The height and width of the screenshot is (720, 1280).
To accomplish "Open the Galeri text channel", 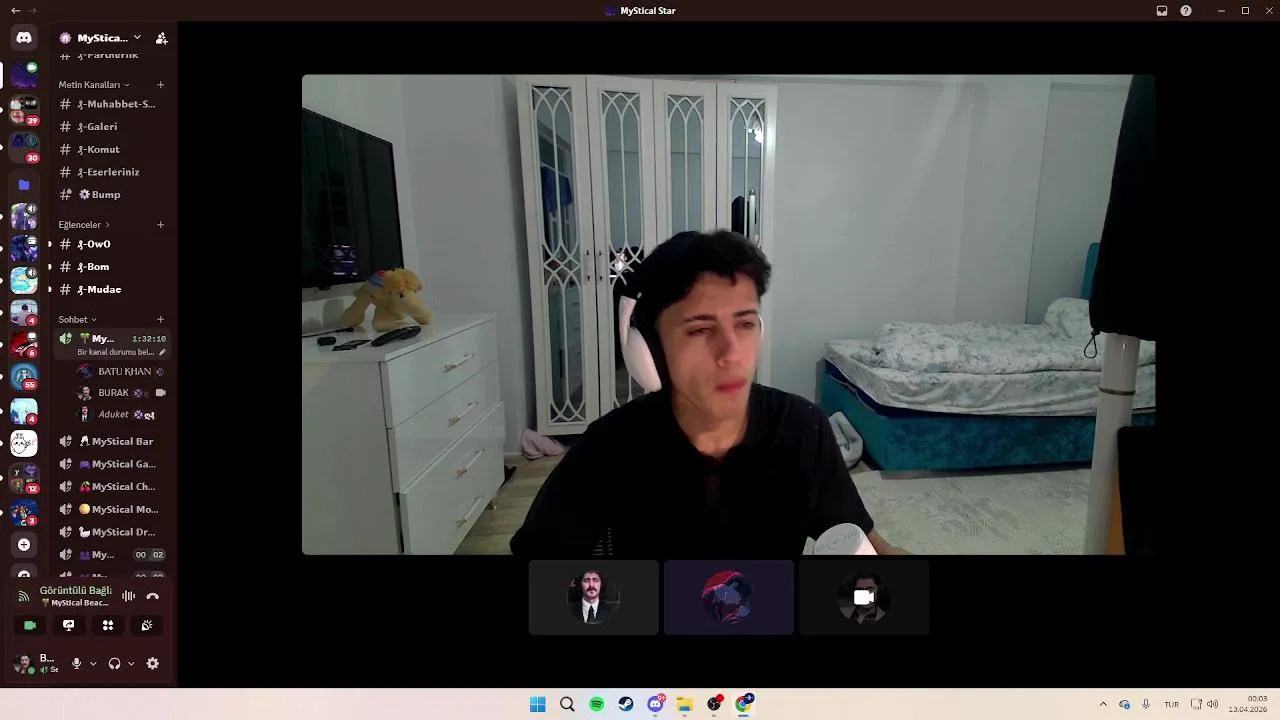I will 112,127.
